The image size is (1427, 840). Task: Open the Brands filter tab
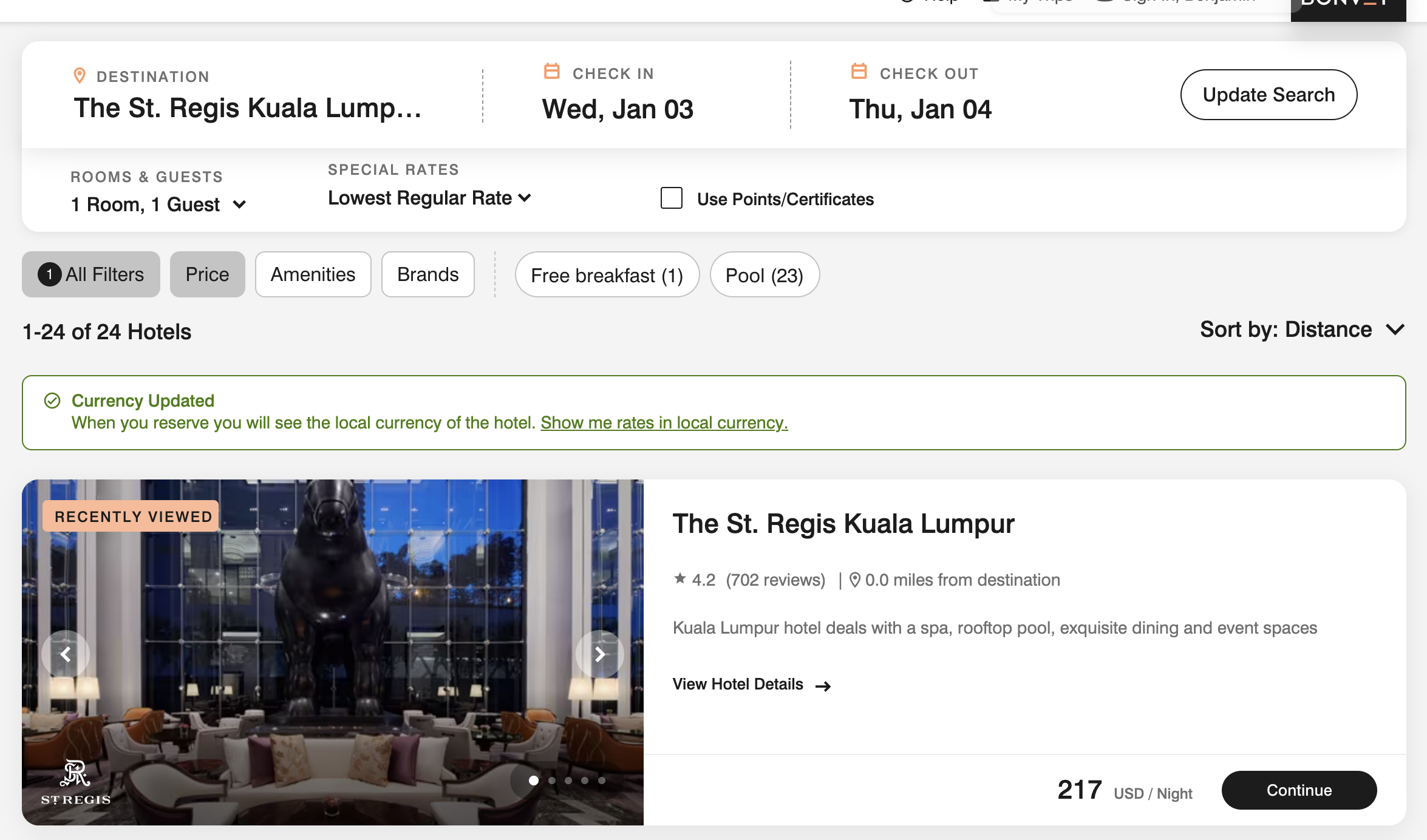tap(428, 274)
